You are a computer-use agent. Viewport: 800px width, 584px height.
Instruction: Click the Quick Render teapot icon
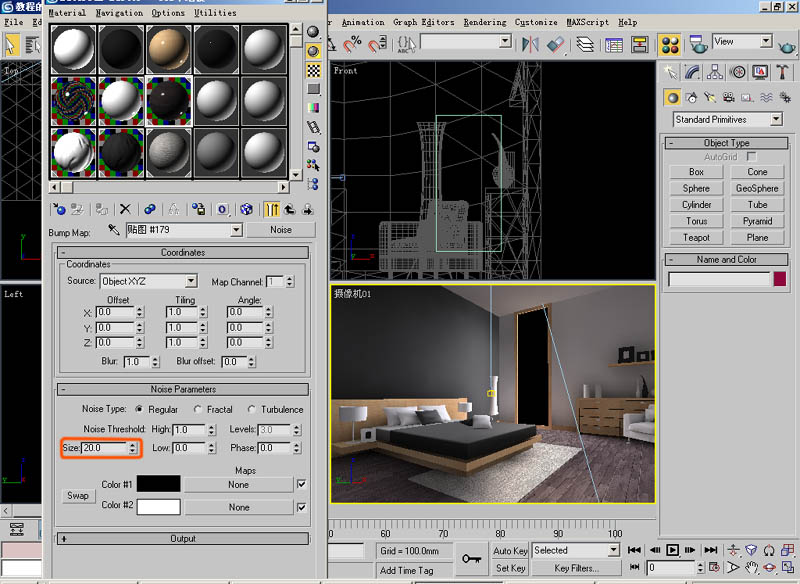tap(786, 46)
